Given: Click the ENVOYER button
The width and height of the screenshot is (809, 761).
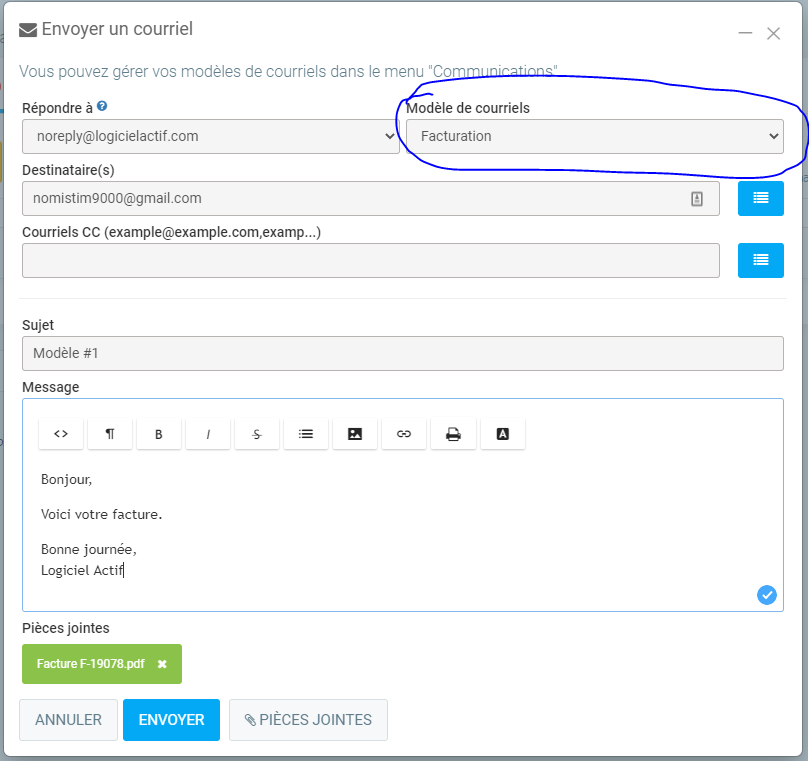Looking at the screenshot, I should (x=171, y=720).
